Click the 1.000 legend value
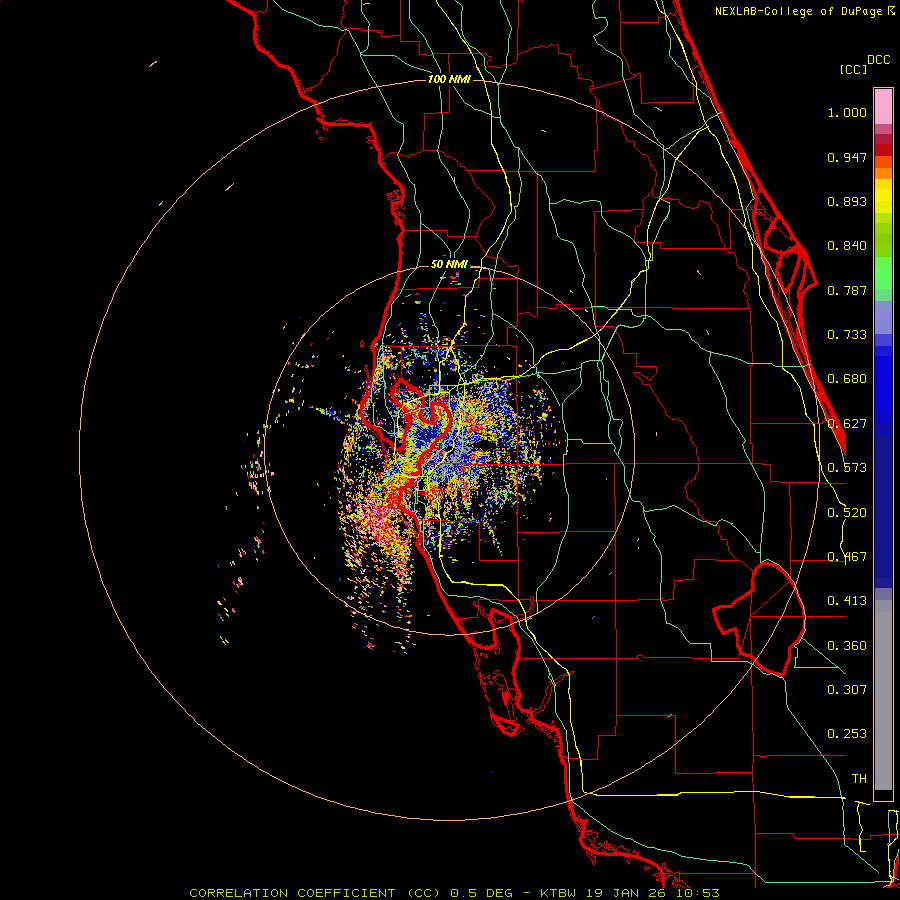900x900 pixels. 847,112
